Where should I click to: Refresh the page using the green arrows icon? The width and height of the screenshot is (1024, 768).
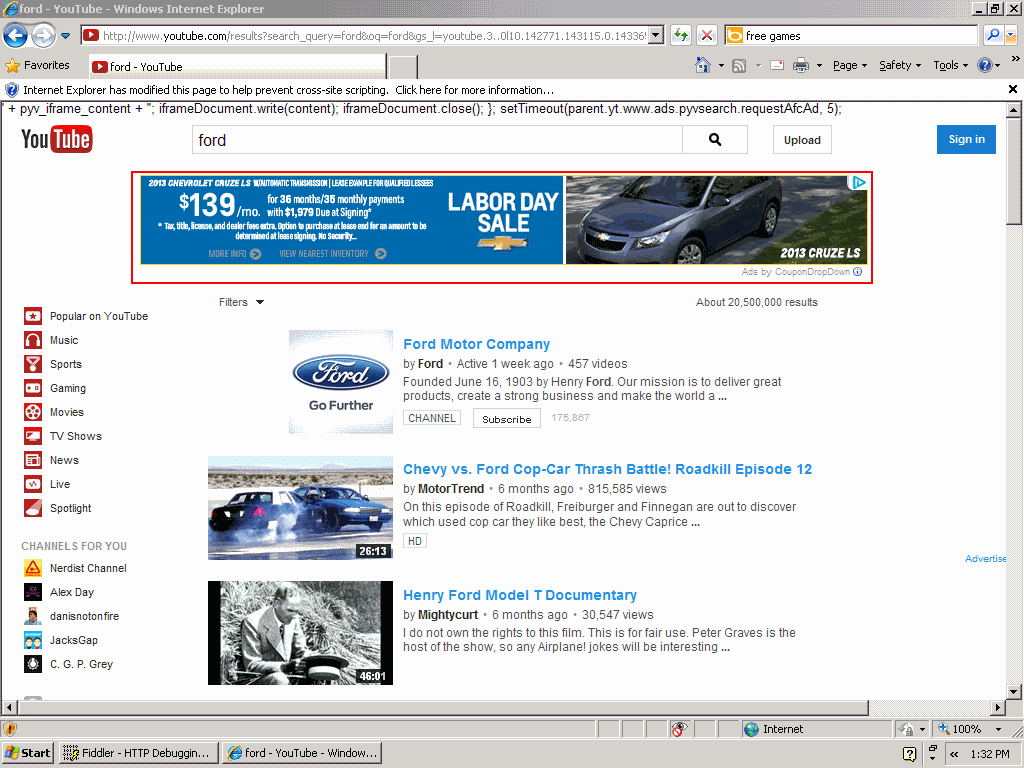(680, 35)
